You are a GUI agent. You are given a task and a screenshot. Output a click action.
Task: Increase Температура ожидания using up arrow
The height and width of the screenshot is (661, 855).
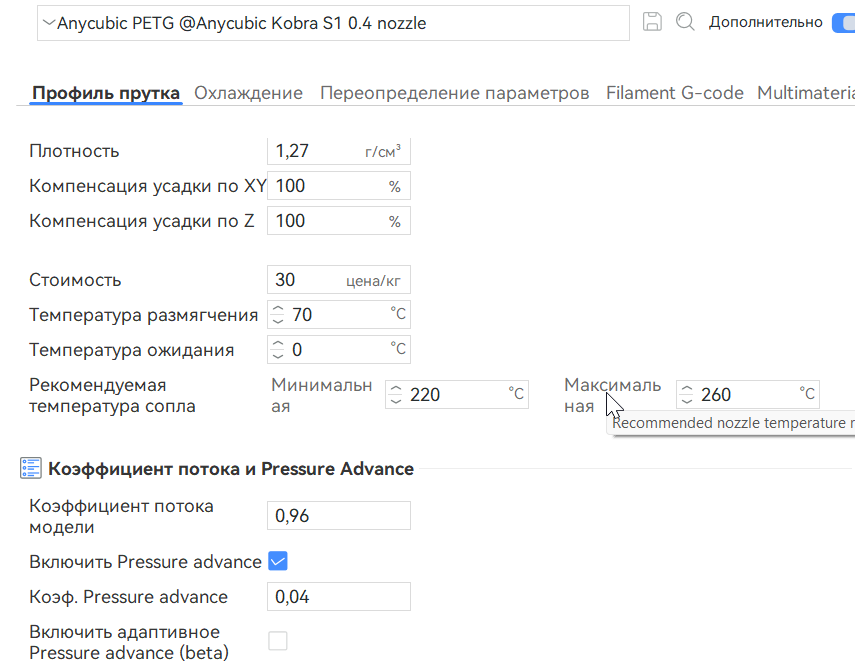[276, 344]
